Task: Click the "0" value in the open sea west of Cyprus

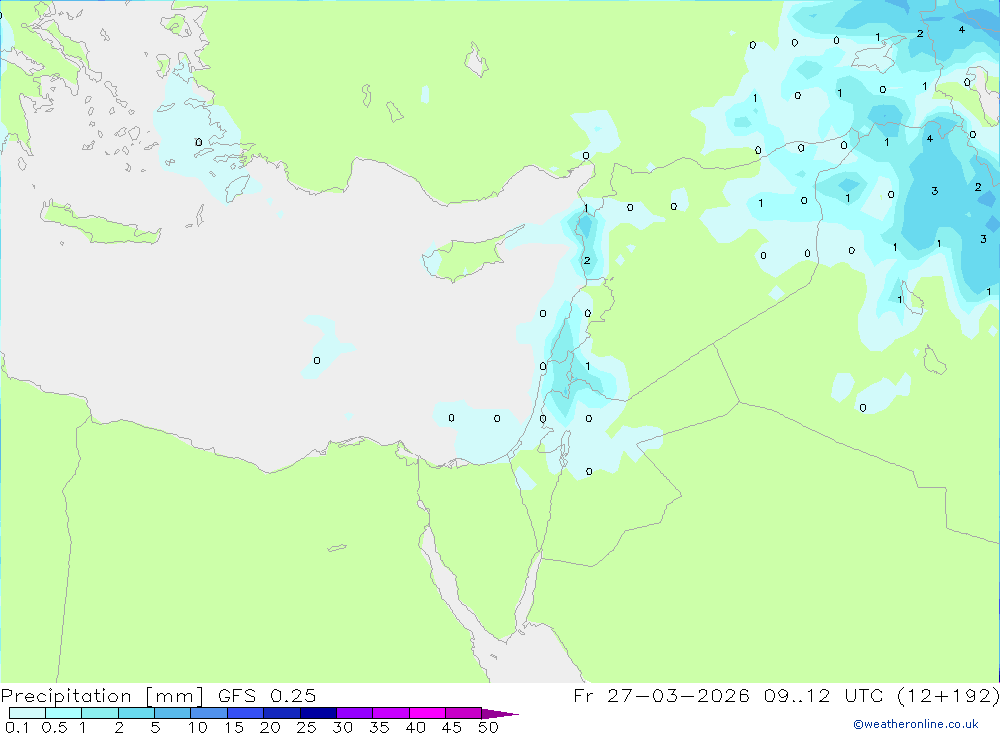Action: pos(317,360)
